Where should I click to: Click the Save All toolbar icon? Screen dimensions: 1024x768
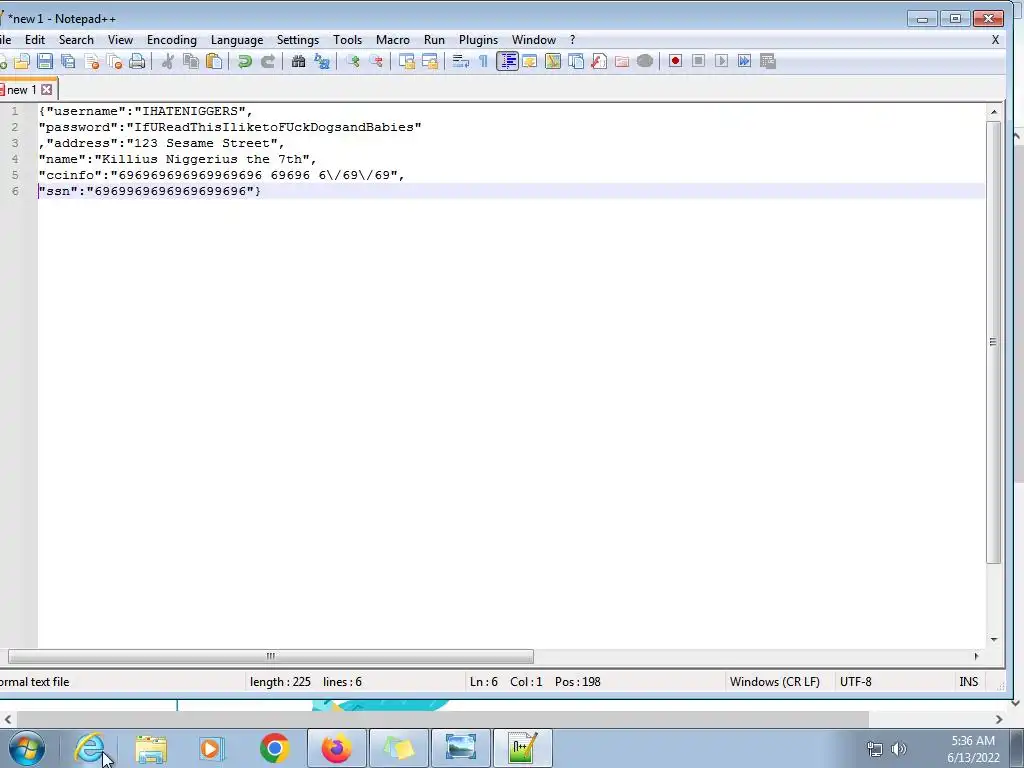coord(68,61)
